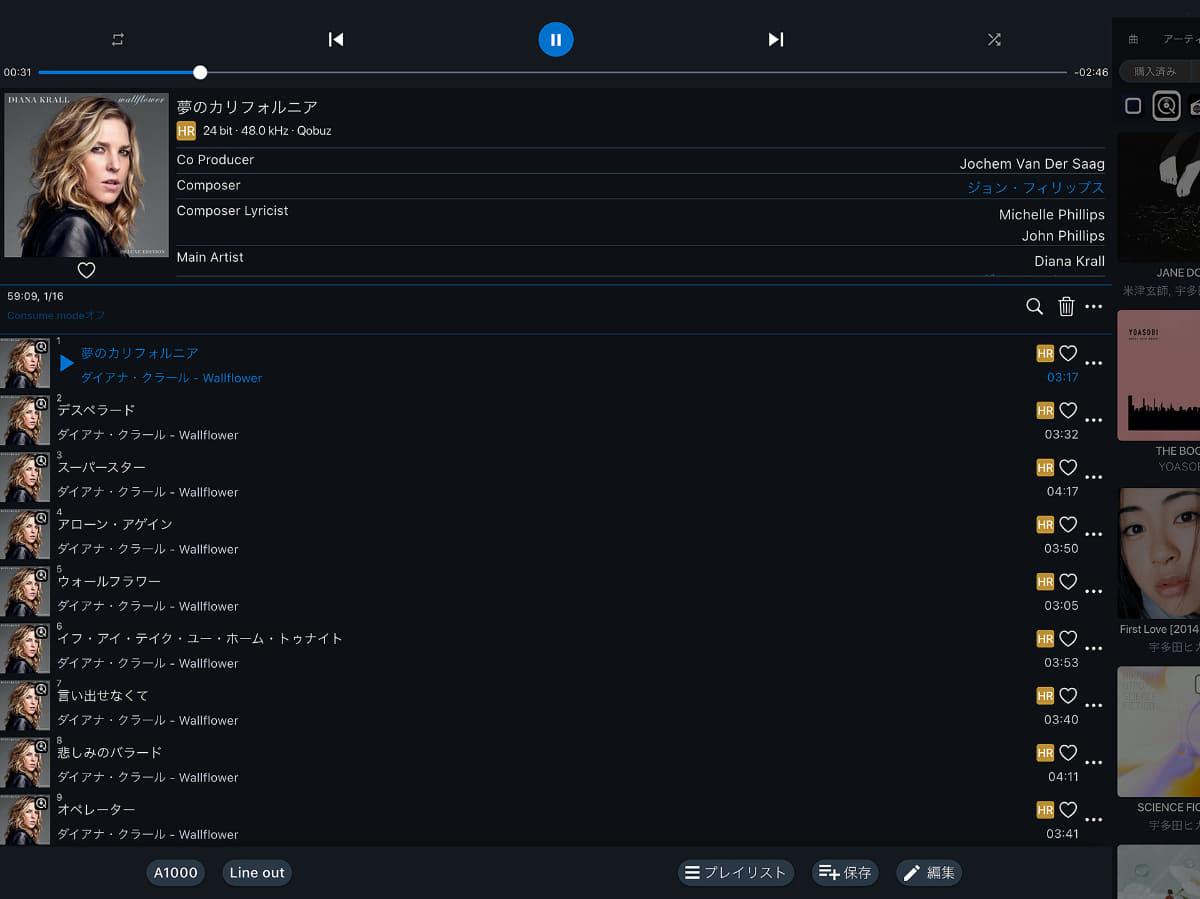Open options for デスペラード track
This screenshot has height=899, width=1200.
[x=1094, y=421]
